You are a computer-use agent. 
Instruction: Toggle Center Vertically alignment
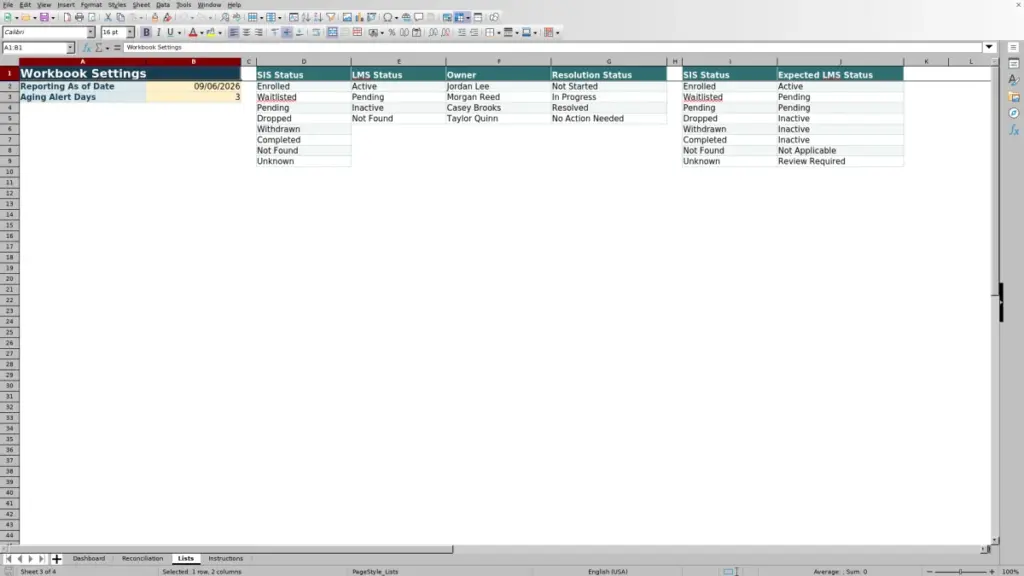(287, 32)
